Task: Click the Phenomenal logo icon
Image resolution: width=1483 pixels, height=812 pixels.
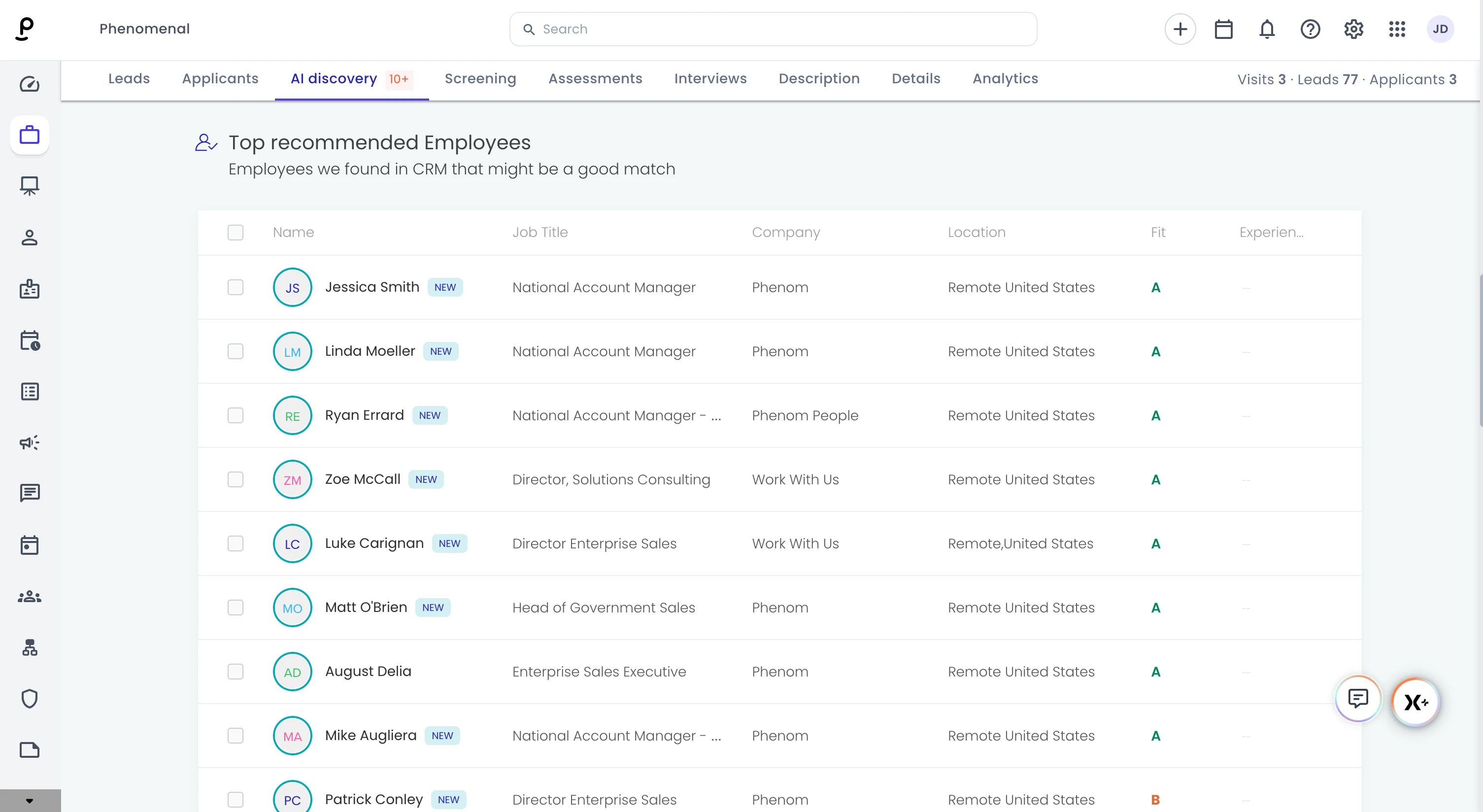Action: coord(24,29)
